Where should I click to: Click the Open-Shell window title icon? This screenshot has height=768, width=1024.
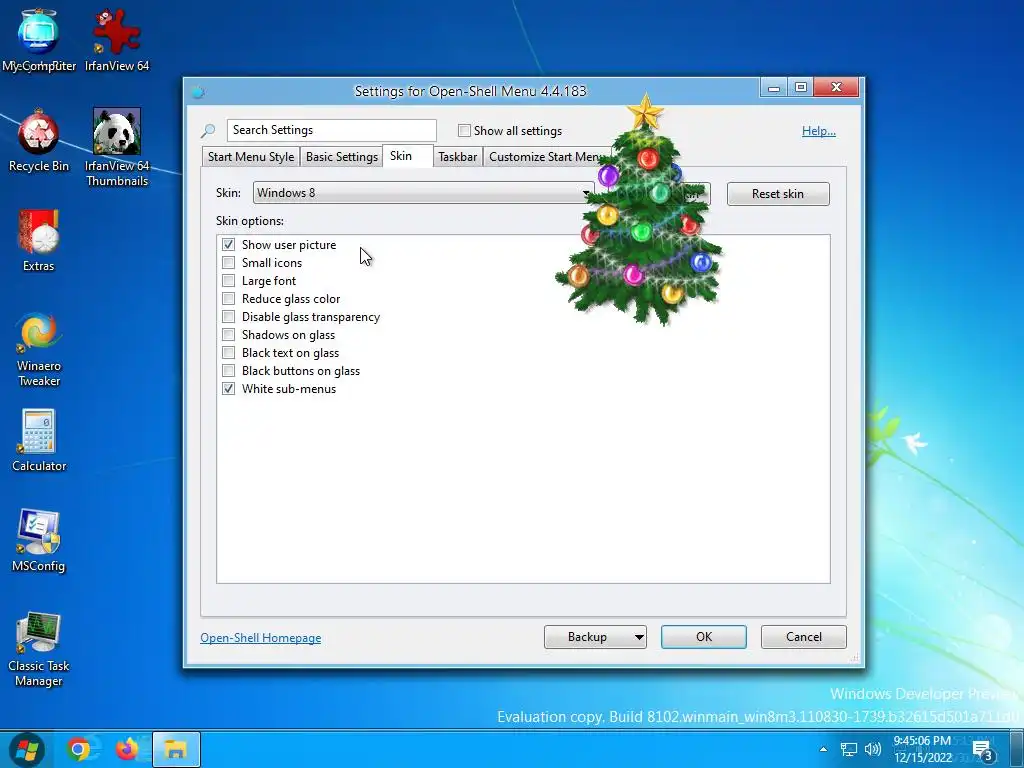(x=198, y=91)
